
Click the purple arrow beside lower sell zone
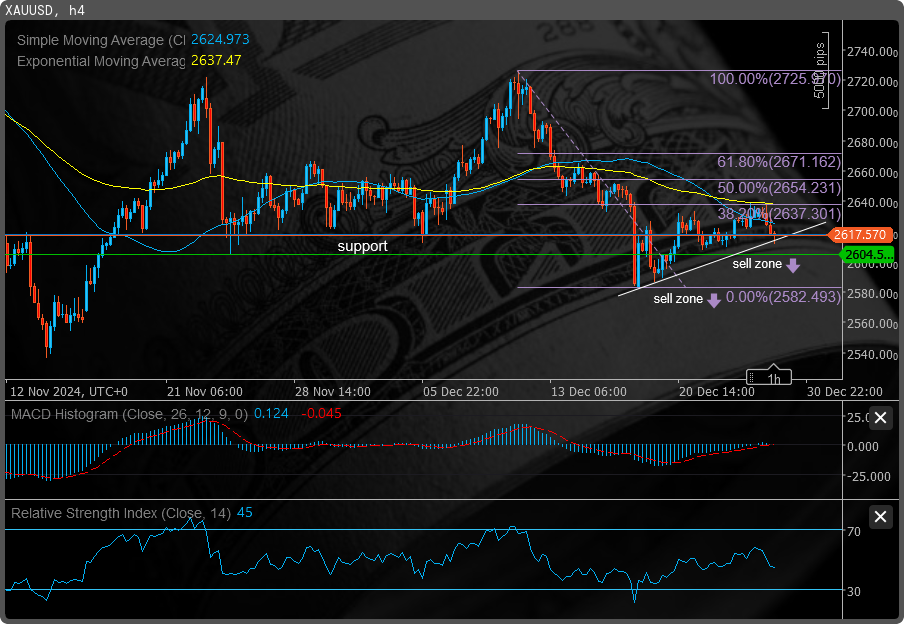(714, 300)
